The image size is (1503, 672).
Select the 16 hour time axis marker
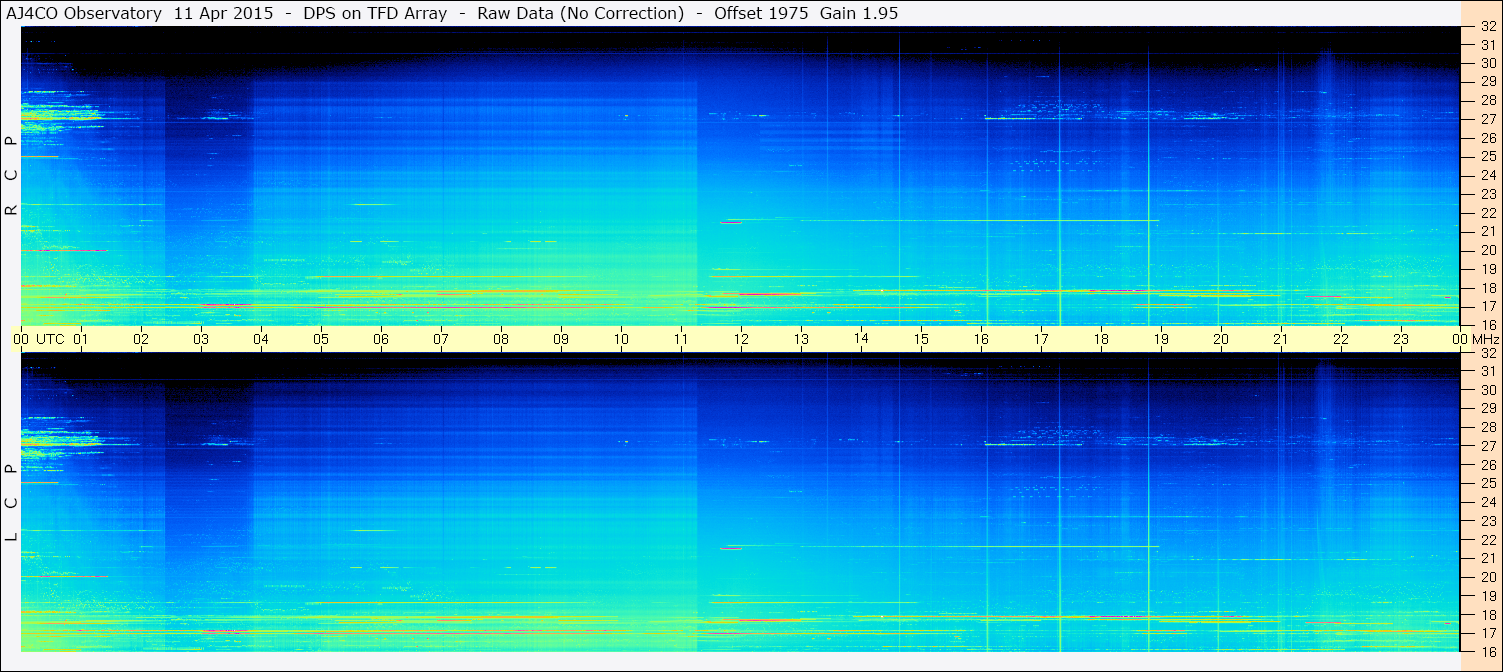981,339
